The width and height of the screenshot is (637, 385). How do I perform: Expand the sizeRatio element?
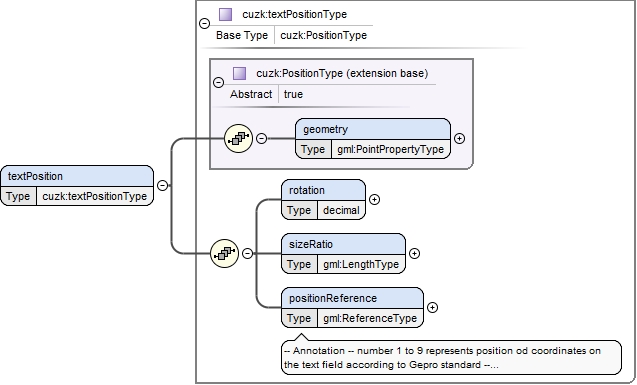pos(414,253)
